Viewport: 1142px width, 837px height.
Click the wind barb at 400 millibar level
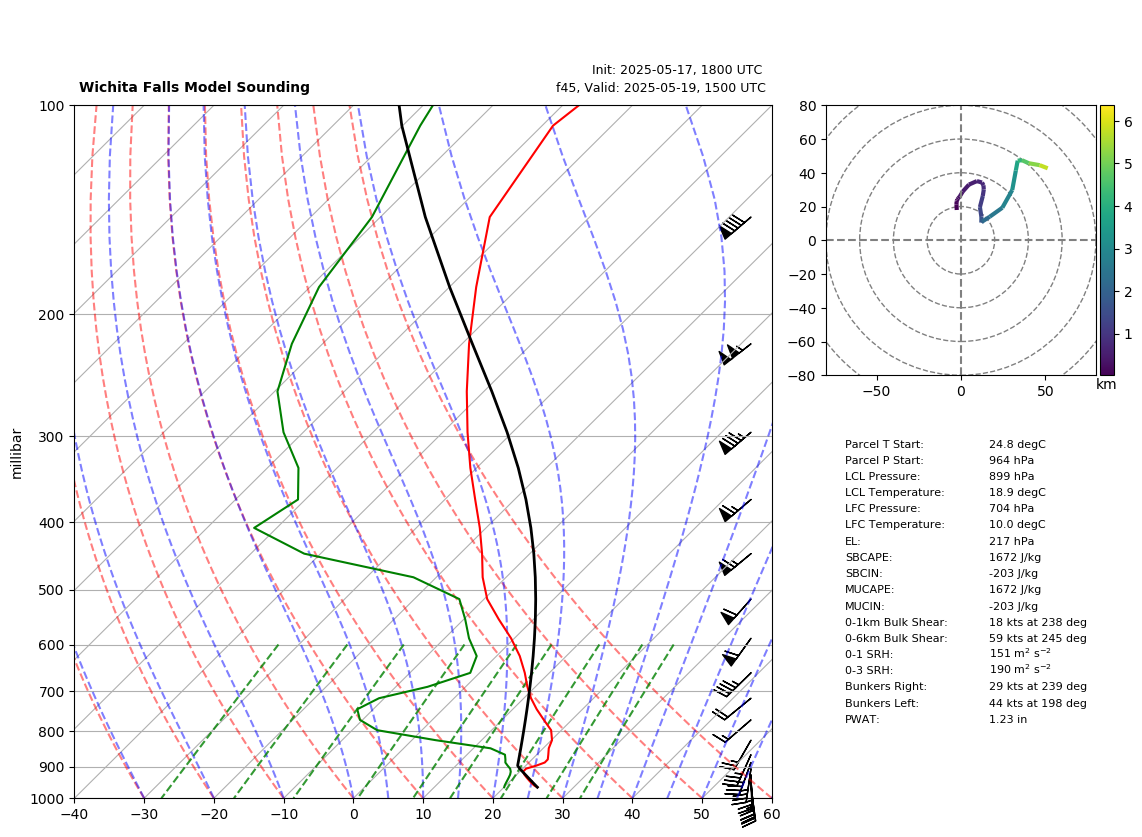[734, 511]
